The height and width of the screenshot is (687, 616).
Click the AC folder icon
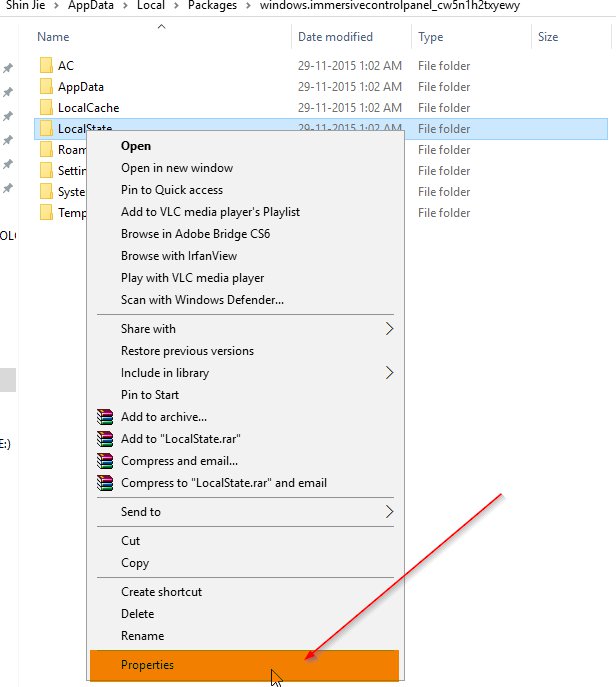coord(46,66)
